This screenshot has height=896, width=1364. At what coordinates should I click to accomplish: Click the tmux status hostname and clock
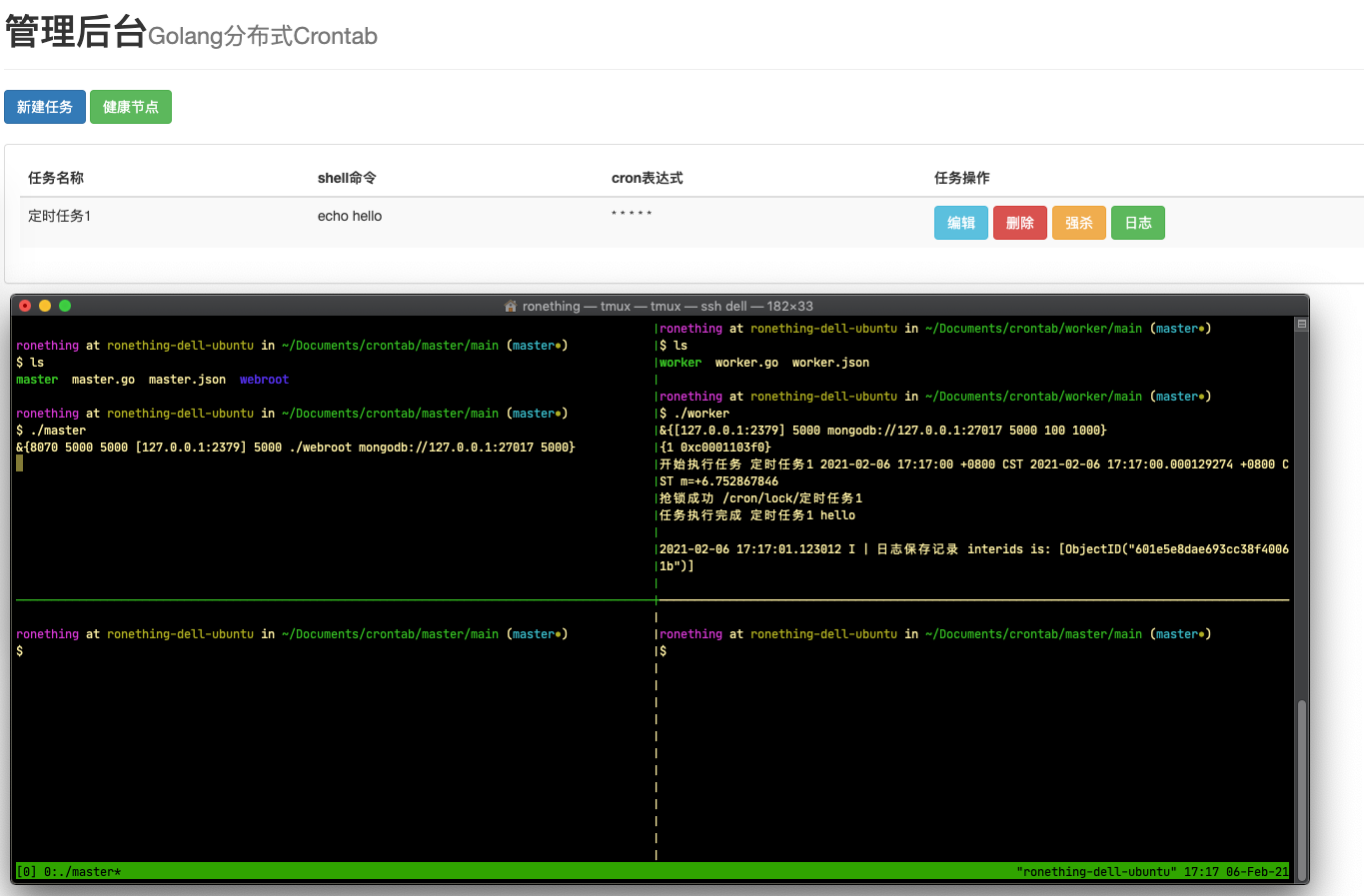pos(1153,872)
